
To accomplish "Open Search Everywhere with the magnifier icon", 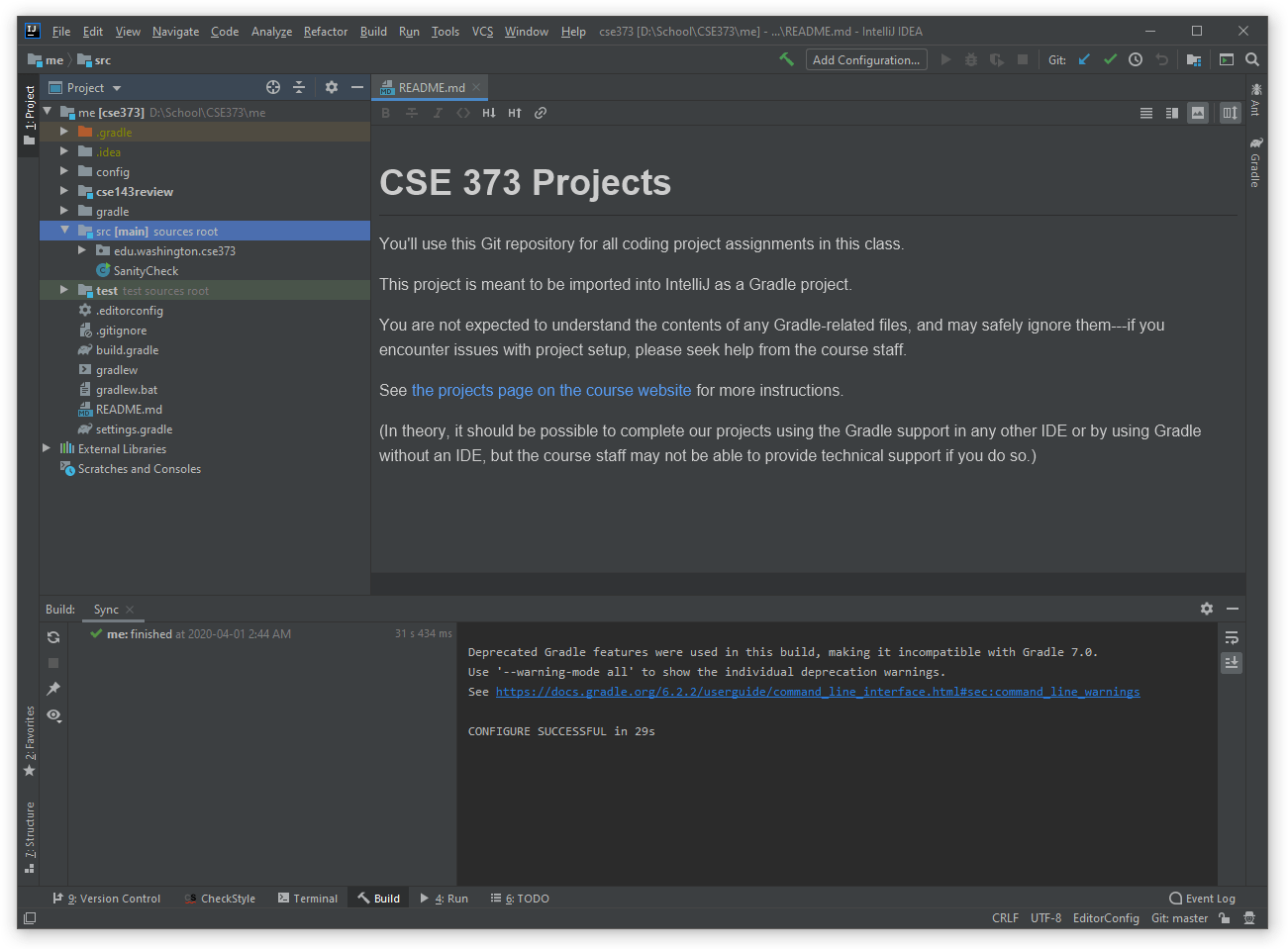I will (1251, 59).
